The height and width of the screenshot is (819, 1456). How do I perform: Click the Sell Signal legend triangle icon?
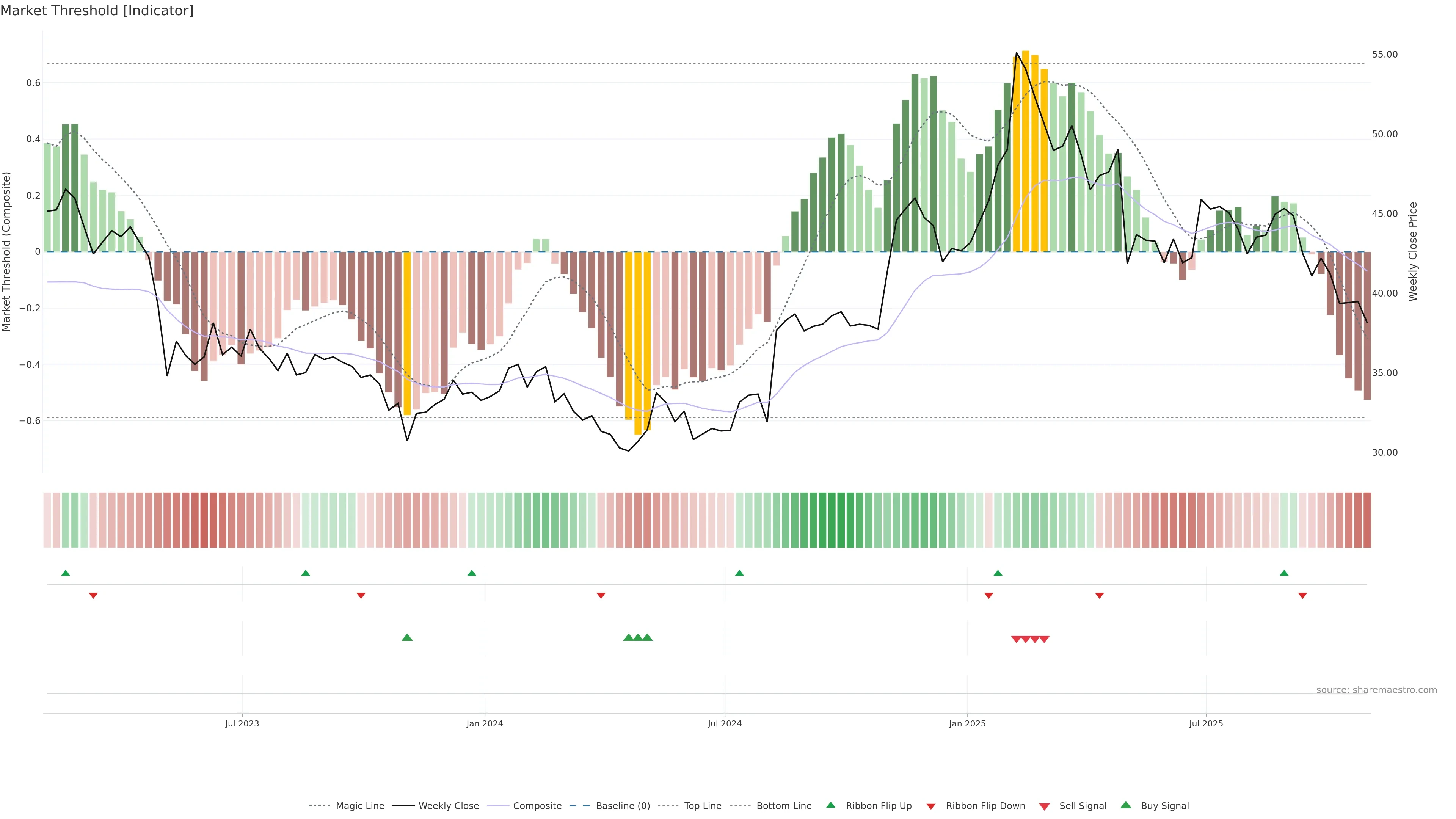1045,806
